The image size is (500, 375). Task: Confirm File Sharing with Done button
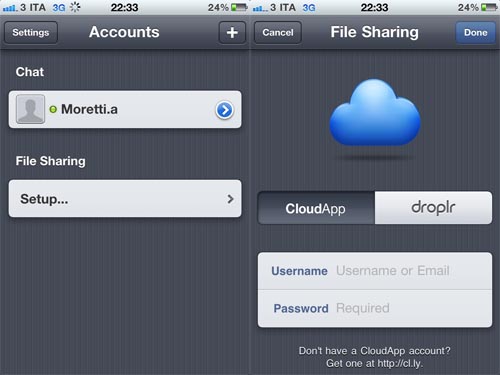pos(475,32)
